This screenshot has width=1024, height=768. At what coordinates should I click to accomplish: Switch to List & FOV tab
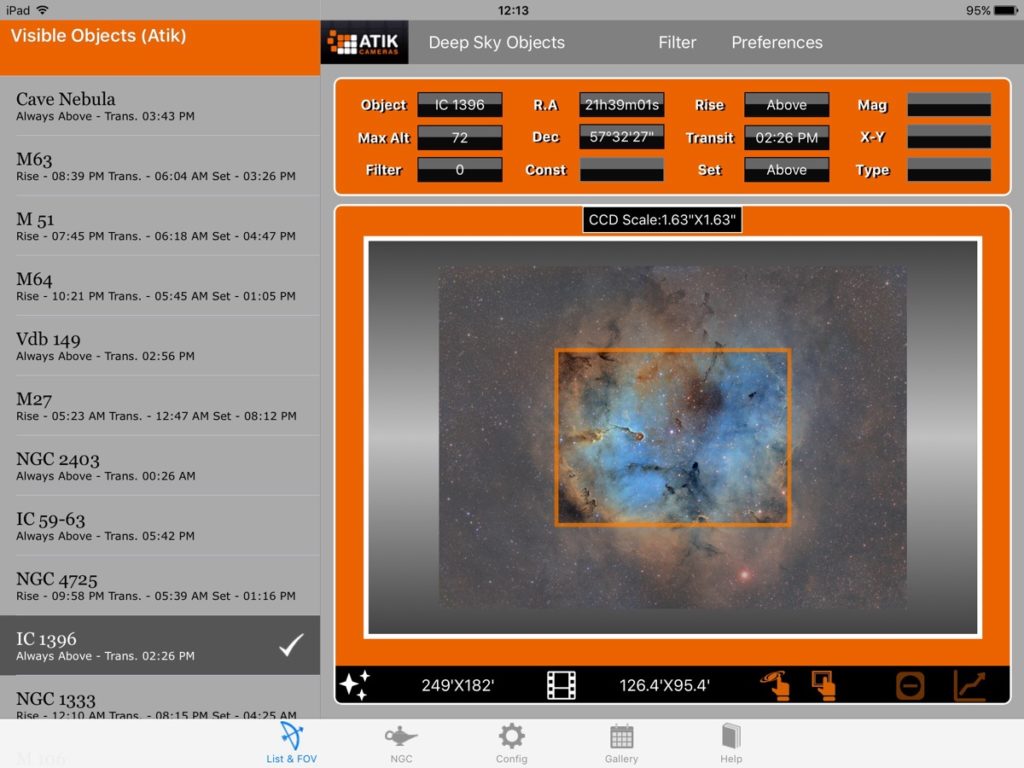291,743
